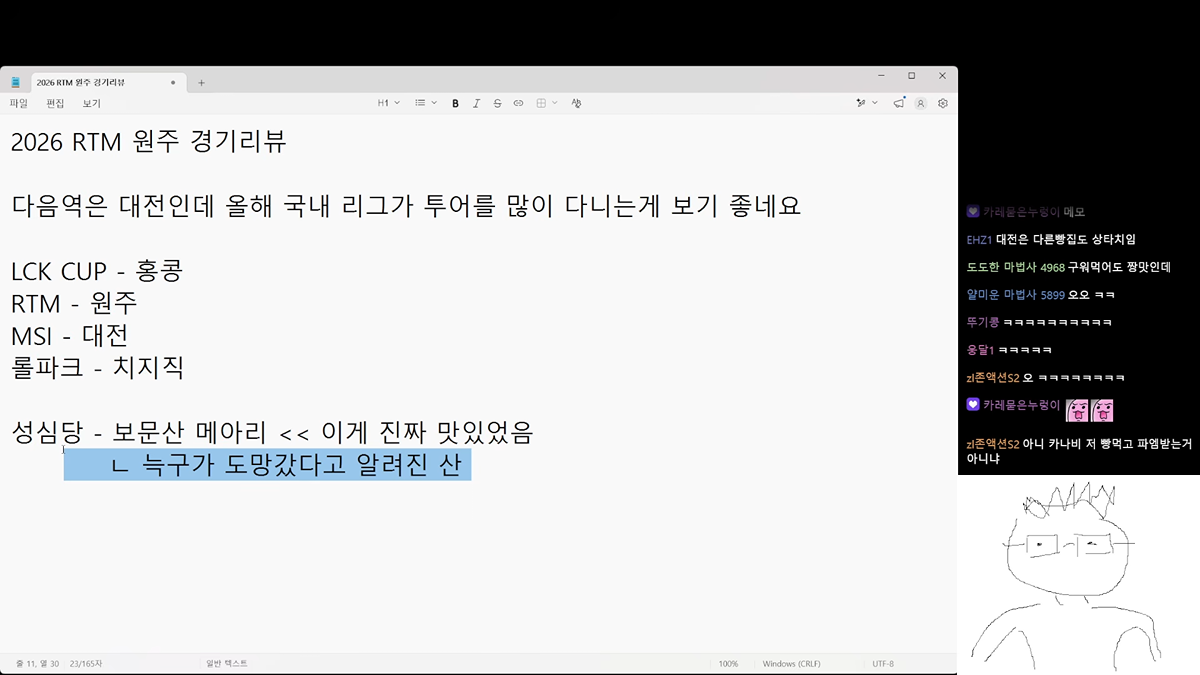
Task: Clear text formatting
Action: pyautogui.click(x=576, y=103)
